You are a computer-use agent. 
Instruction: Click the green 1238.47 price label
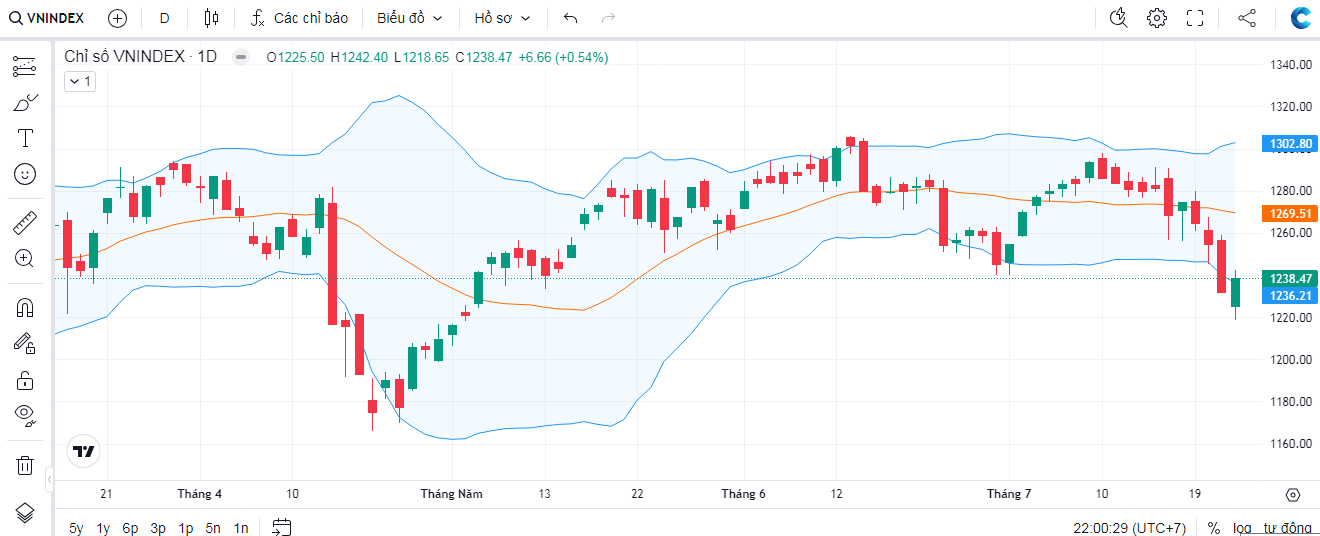[1291, 279]
